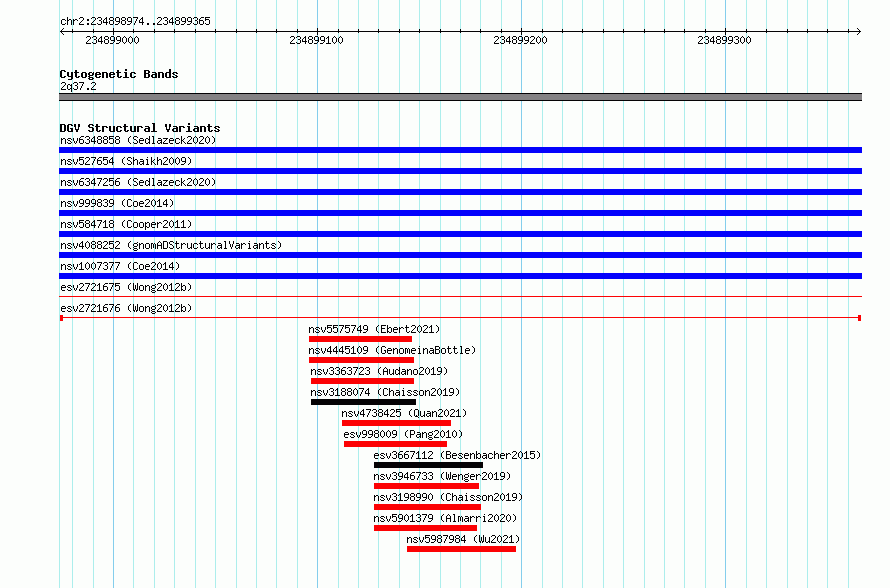
Task: Select the black bar under nsv3188074
Action: [363, 402]
